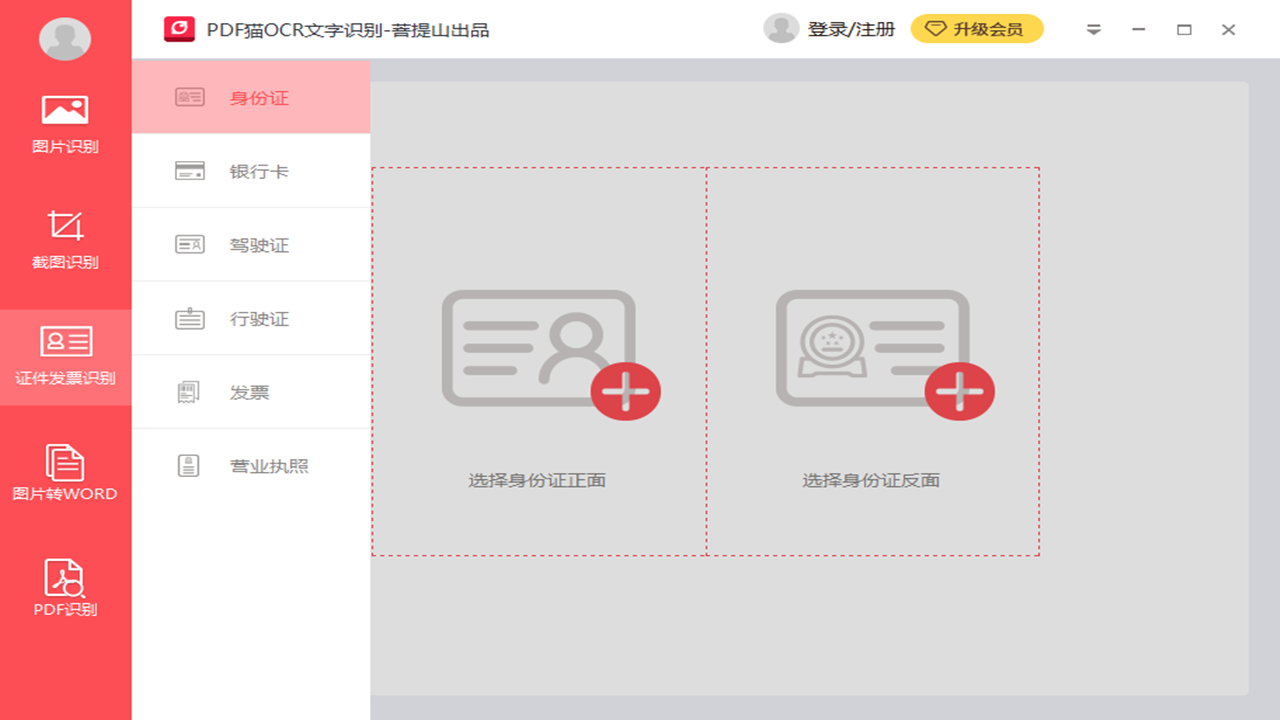Click the 身份证 card icon in submenu

(189, 97)
